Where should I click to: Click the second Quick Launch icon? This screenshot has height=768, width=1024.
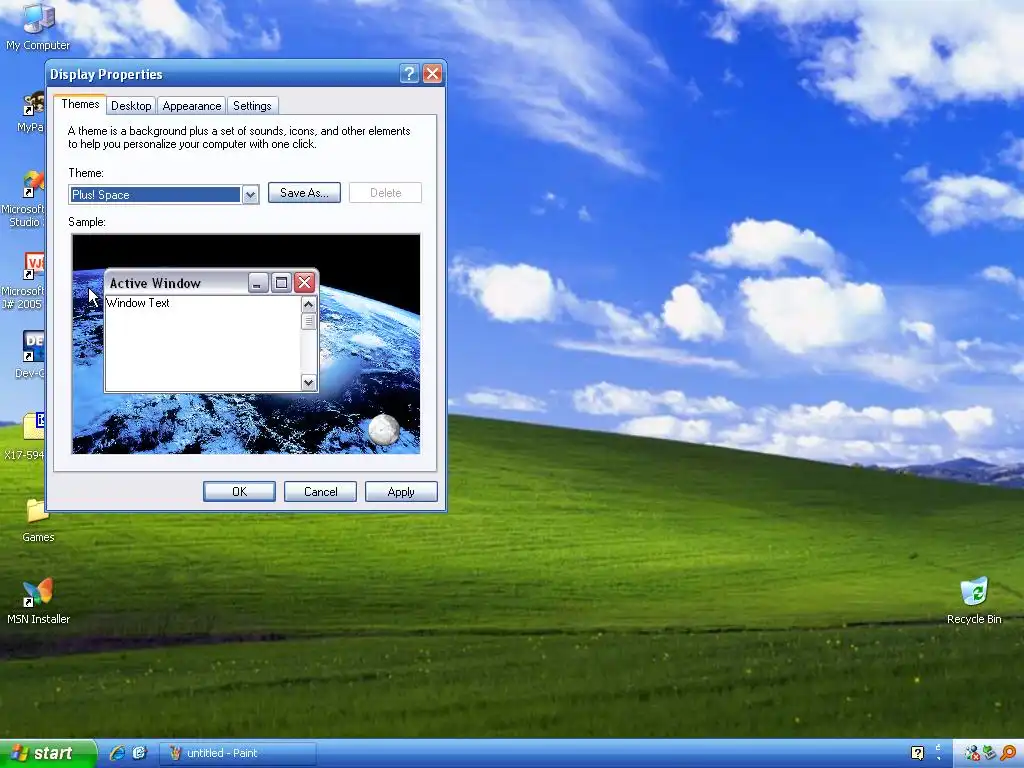click(x=140, y=753)
